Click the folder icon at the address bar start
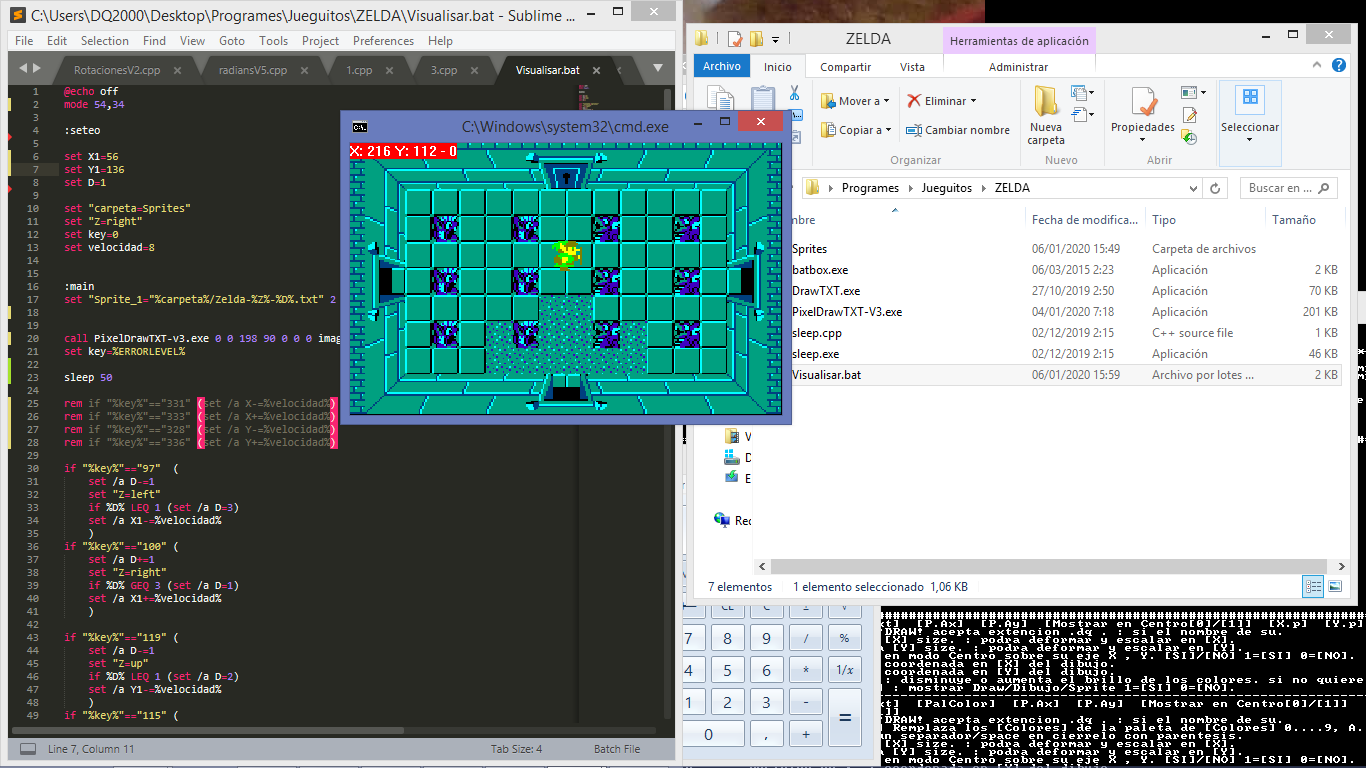The height and width of the screenshot is (768, 1366). coord(813,188)
